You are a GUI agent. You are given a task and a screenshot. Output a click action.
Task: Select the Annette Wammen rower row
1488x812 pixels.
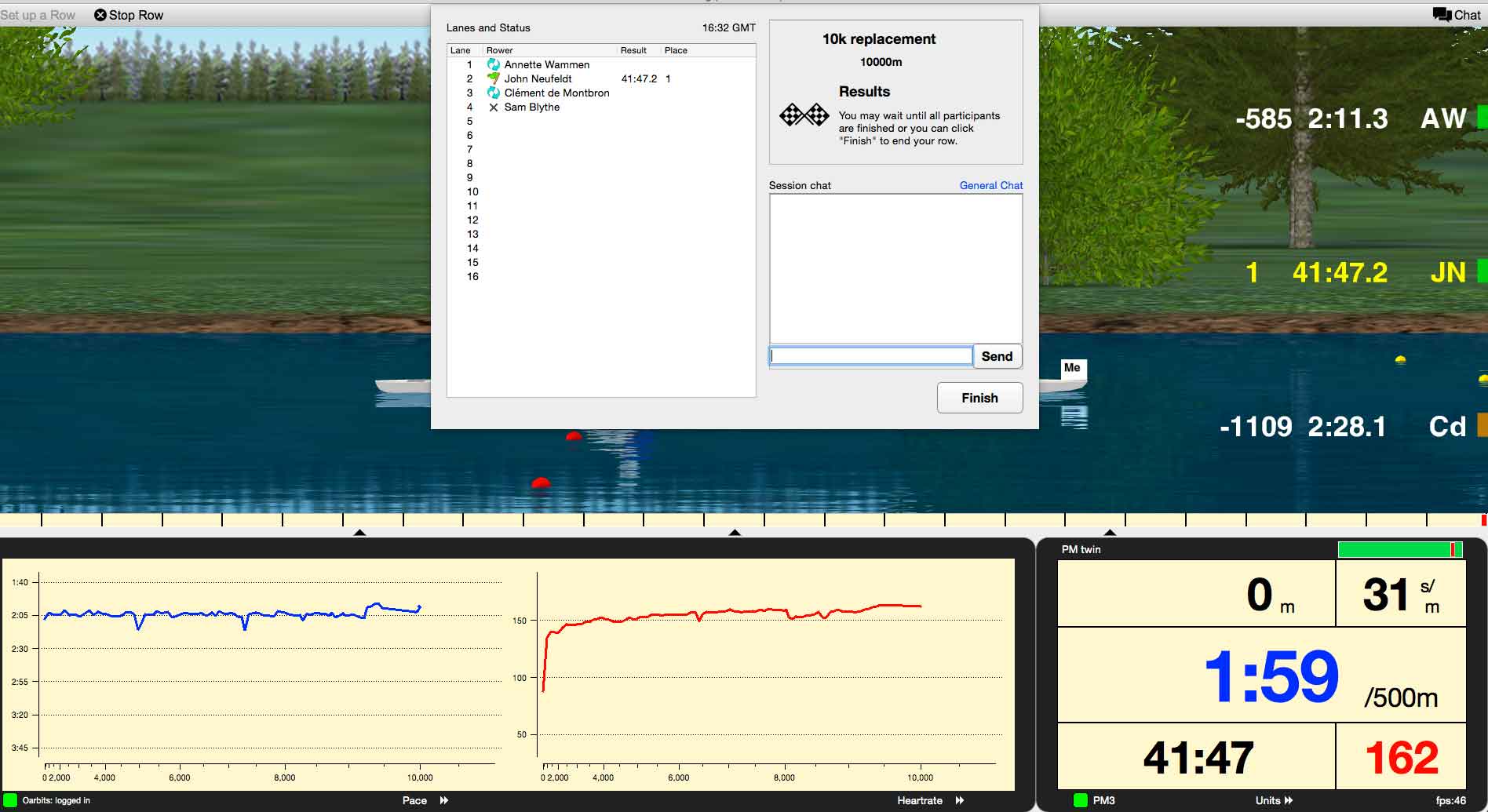601,64
